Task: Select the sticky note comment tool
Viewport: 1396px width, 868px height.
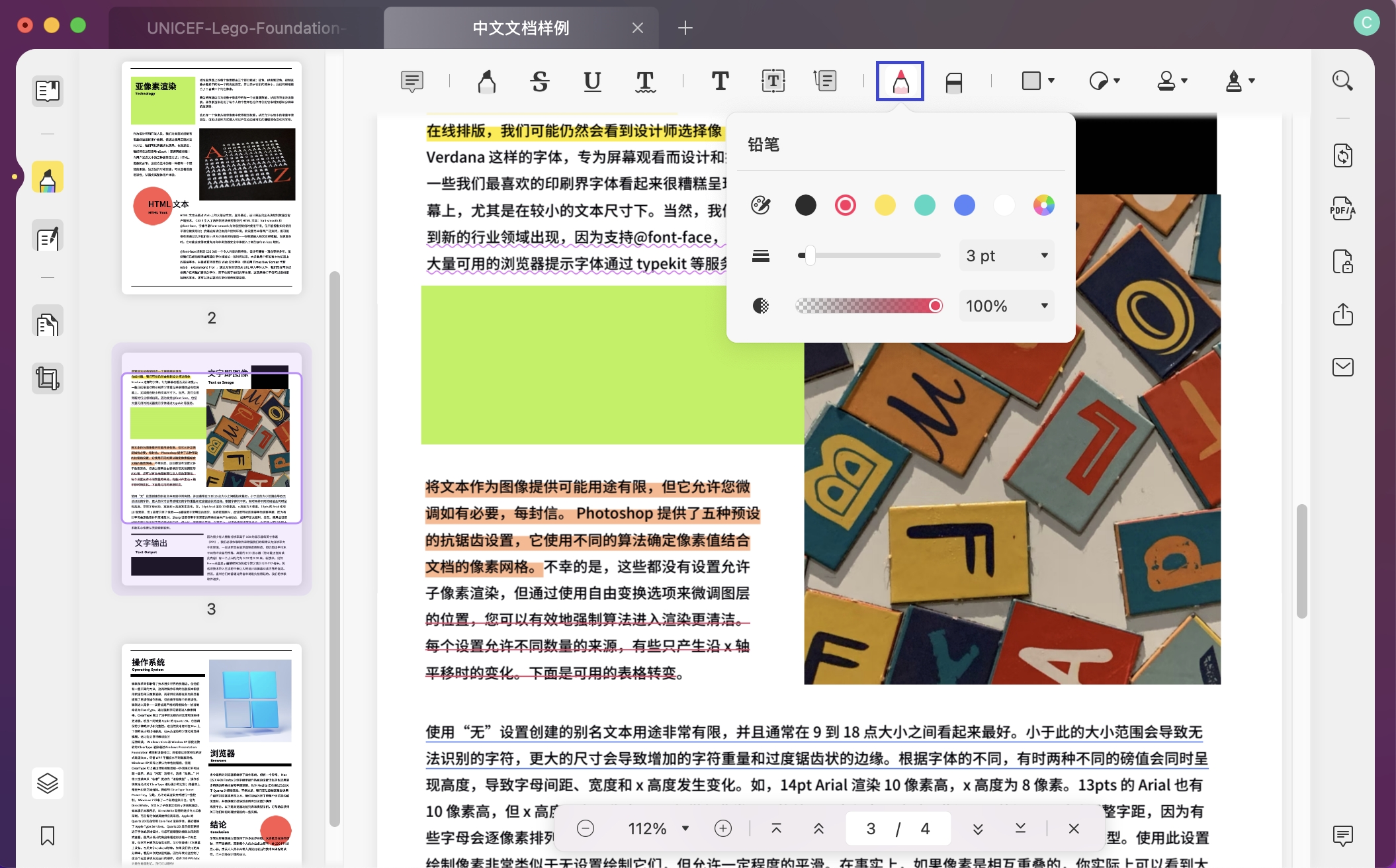Action: (412, 81)
